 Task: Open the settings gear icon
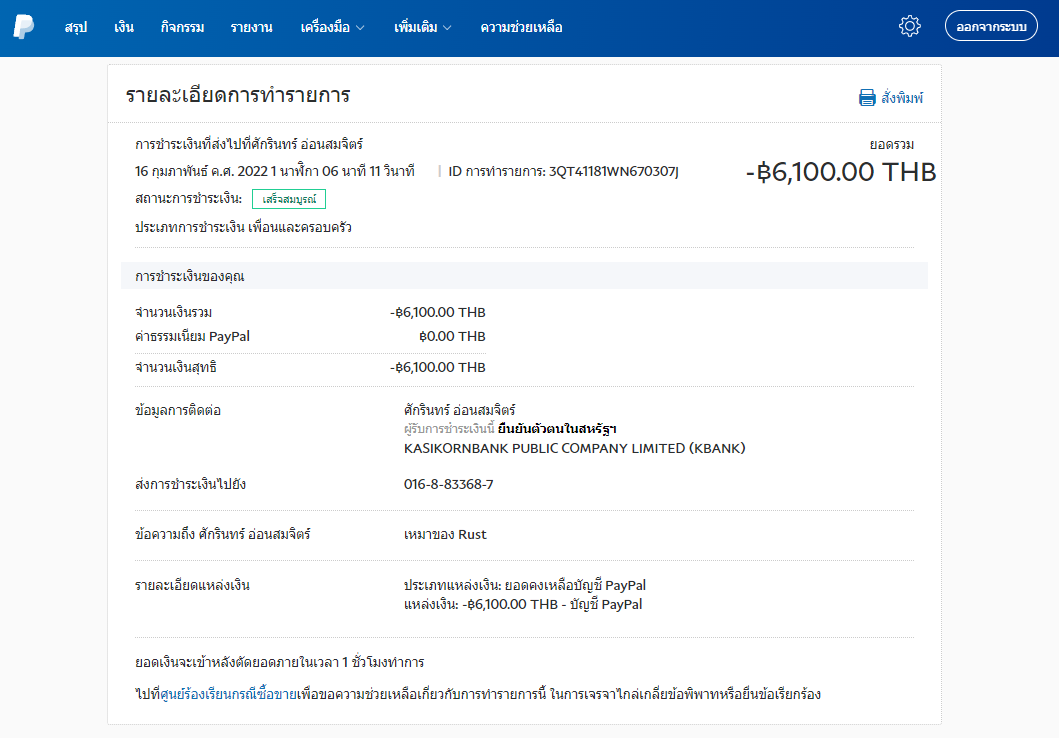click(x=910, y=26)
